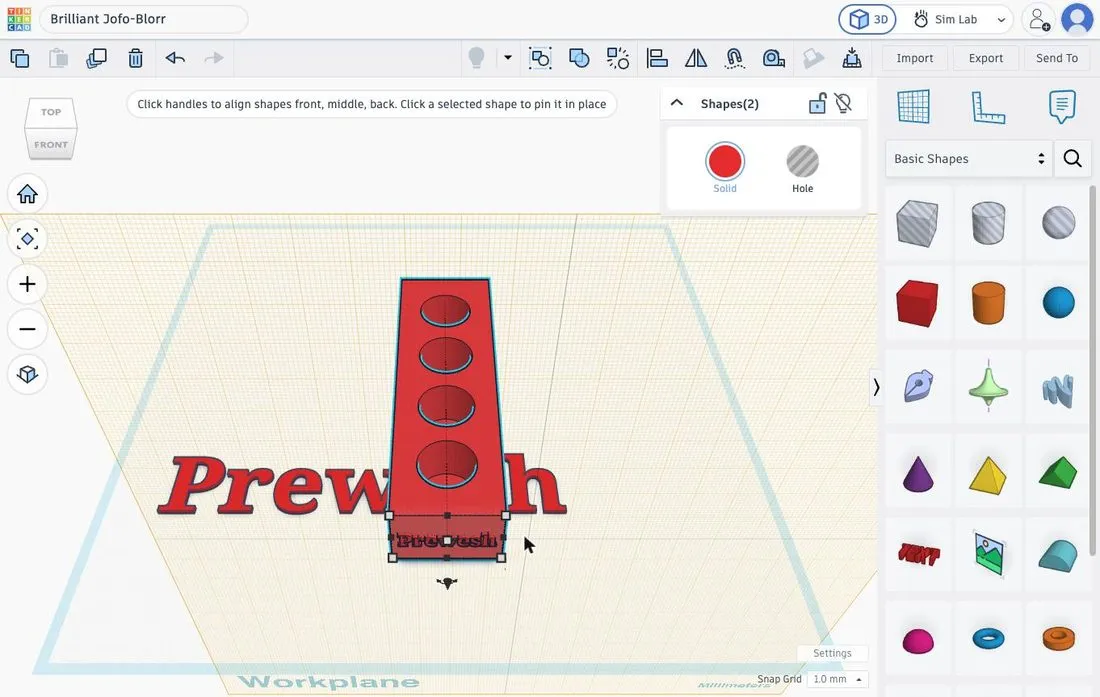
Task: Collapse the Shapes(2) inspector panel
Action: tap(677, 103)
